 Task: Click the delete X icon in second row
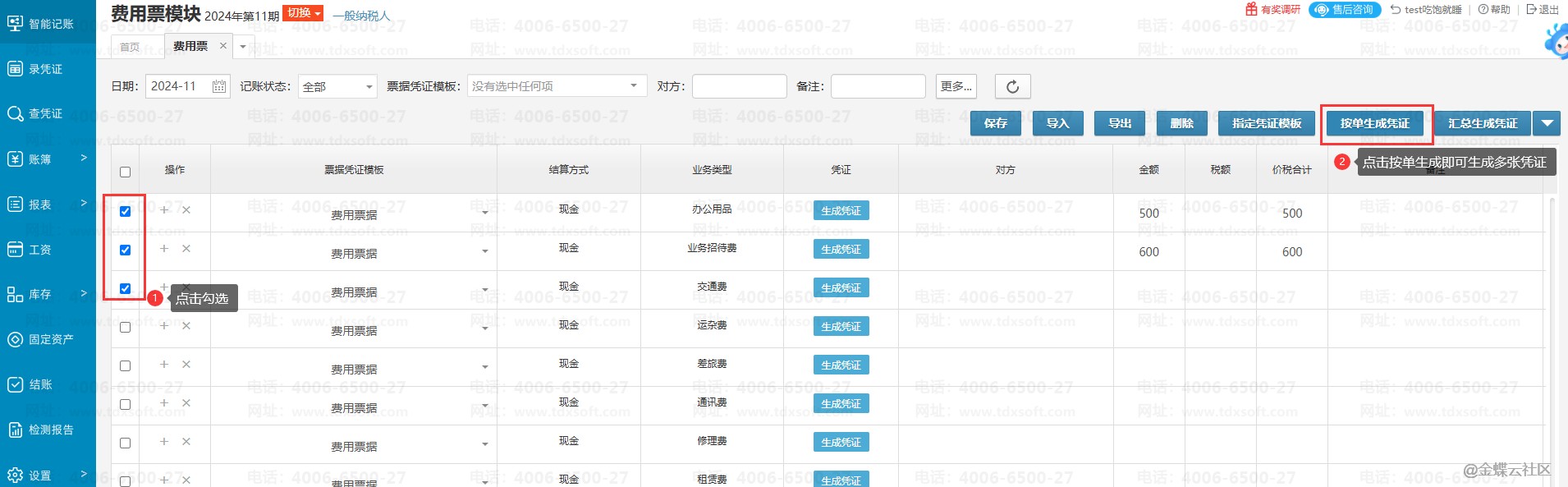[x=186, y=249]
